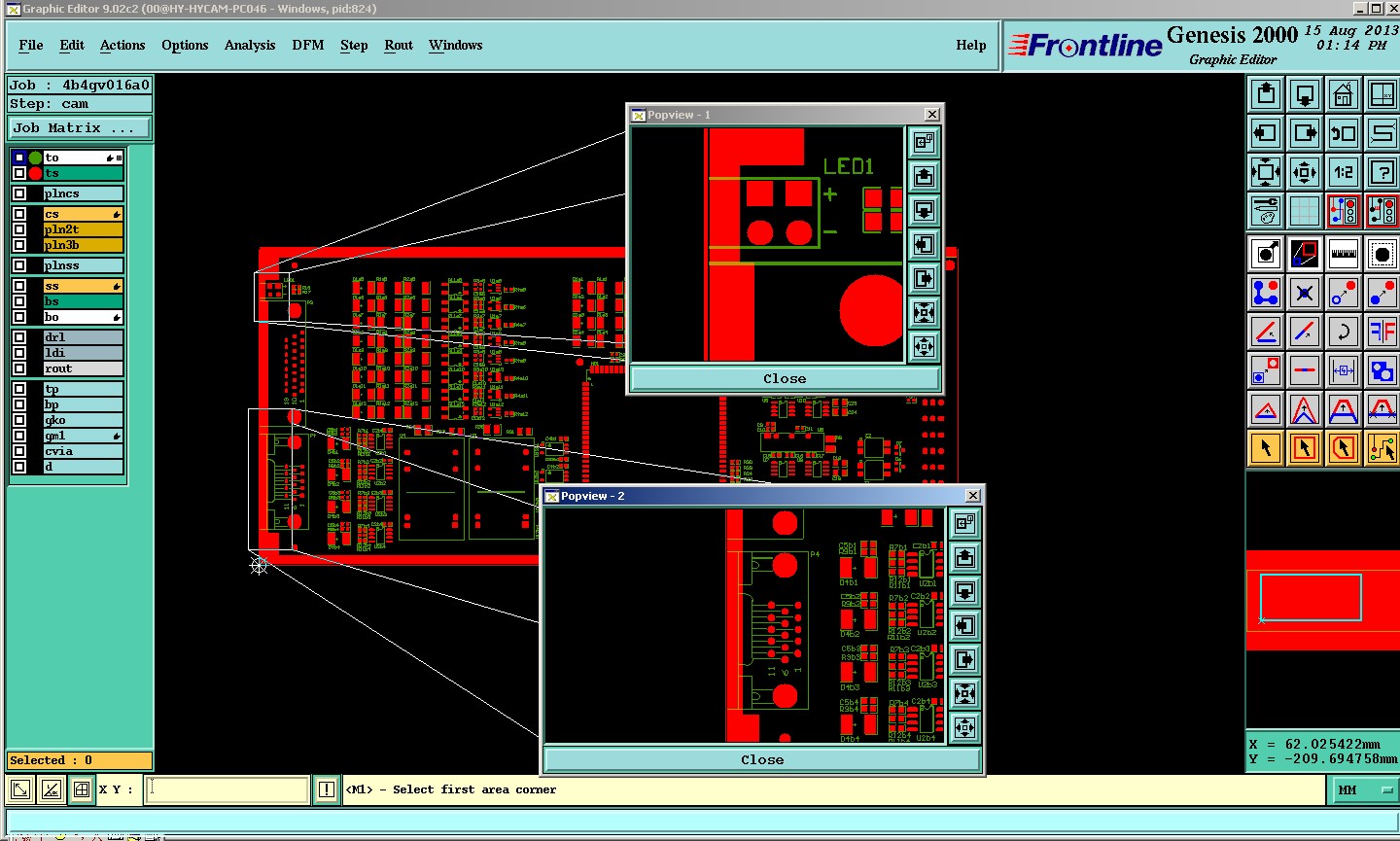Click the bottom pan-all icon in Popview 2 sidebar
Viewport: 1400px width, 841px height.
pyautogui.click(x=964, y=727)
